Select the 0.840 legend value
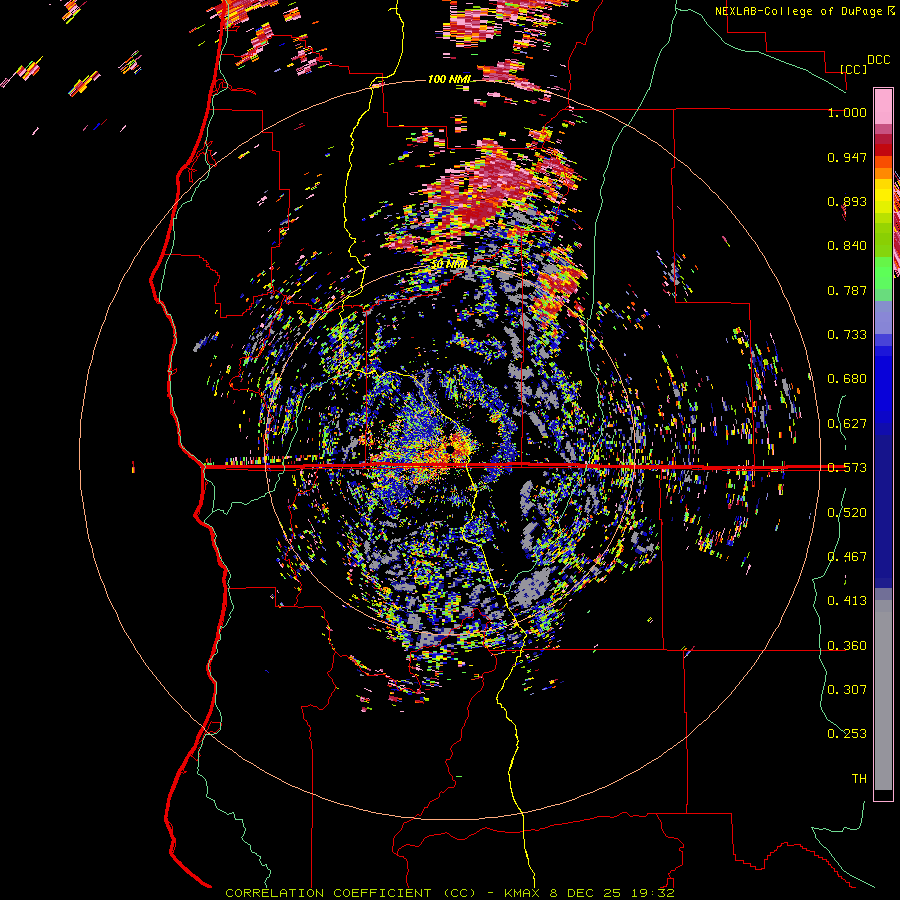900x900 pixels. [x=847, y=246]
